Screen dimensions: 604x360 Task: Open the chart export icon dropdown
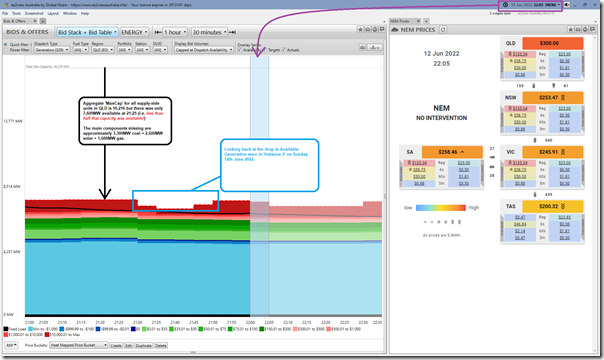click(374, 47)
